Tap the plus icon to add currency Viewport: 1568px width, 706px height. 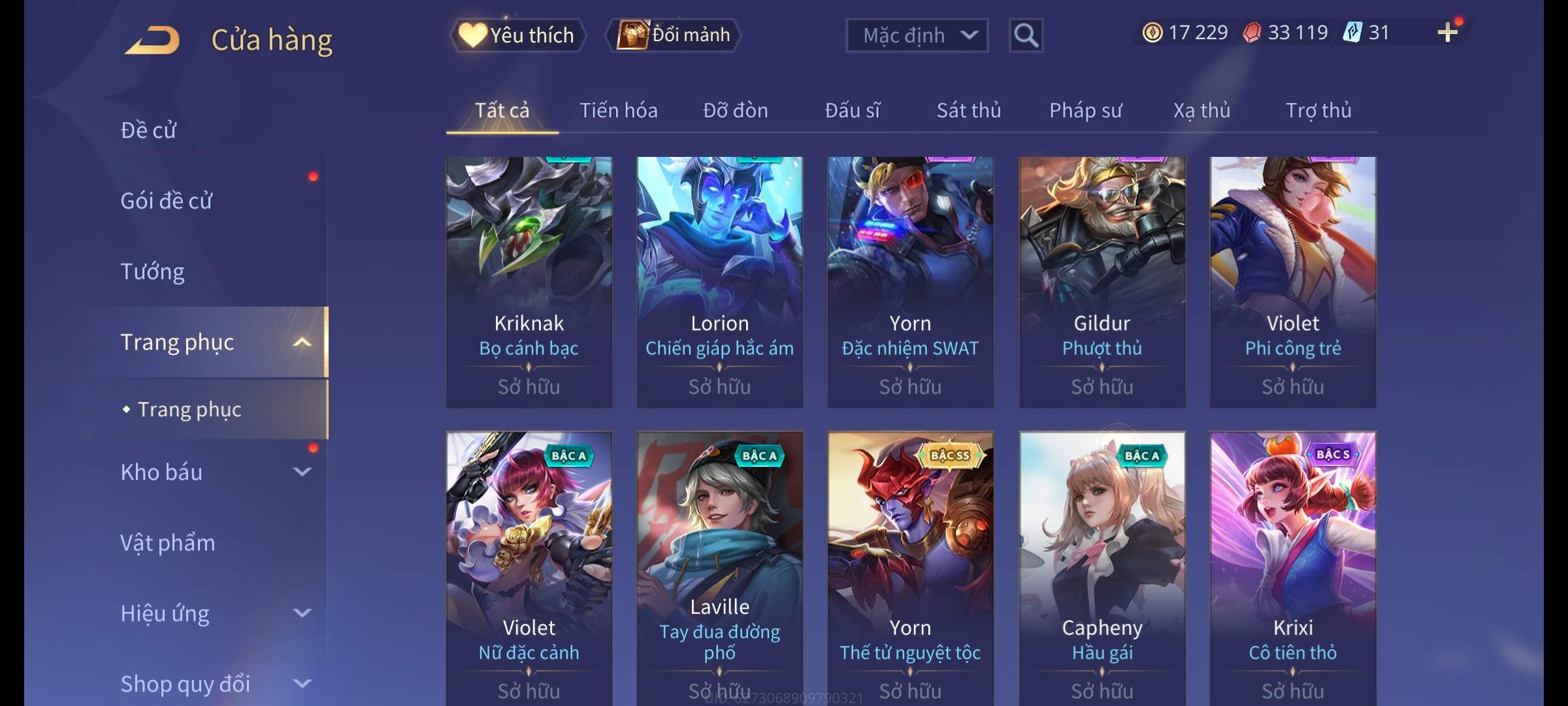pos(1448,32)
